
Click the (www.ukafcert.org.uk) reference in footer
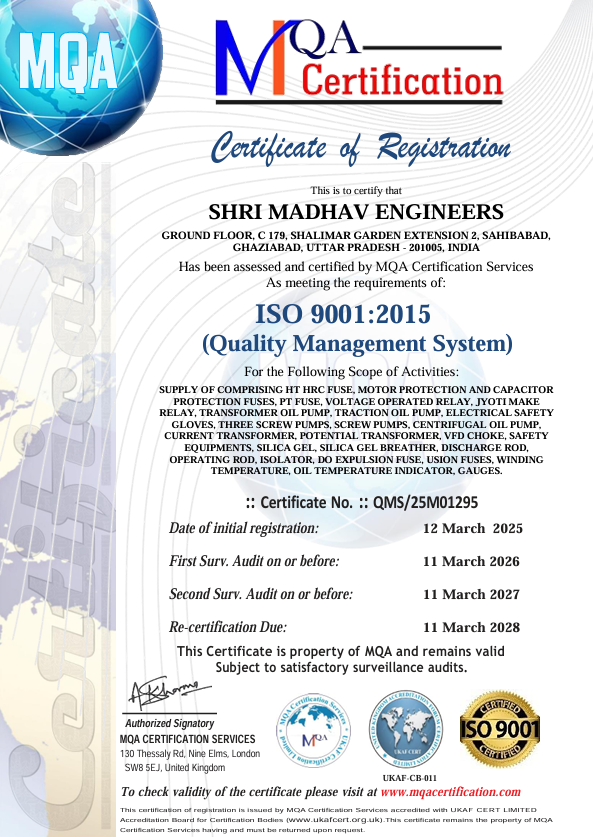[336, 819]
